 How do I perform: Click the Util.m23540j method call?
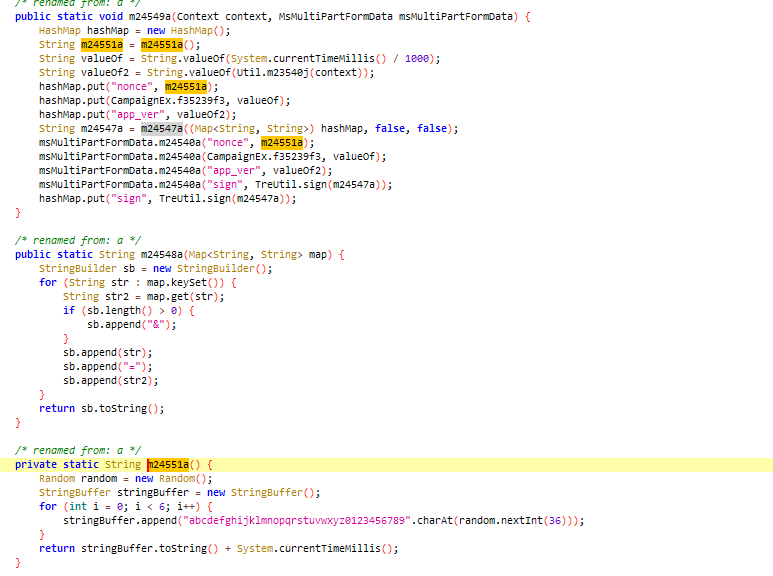pos(272,72)
